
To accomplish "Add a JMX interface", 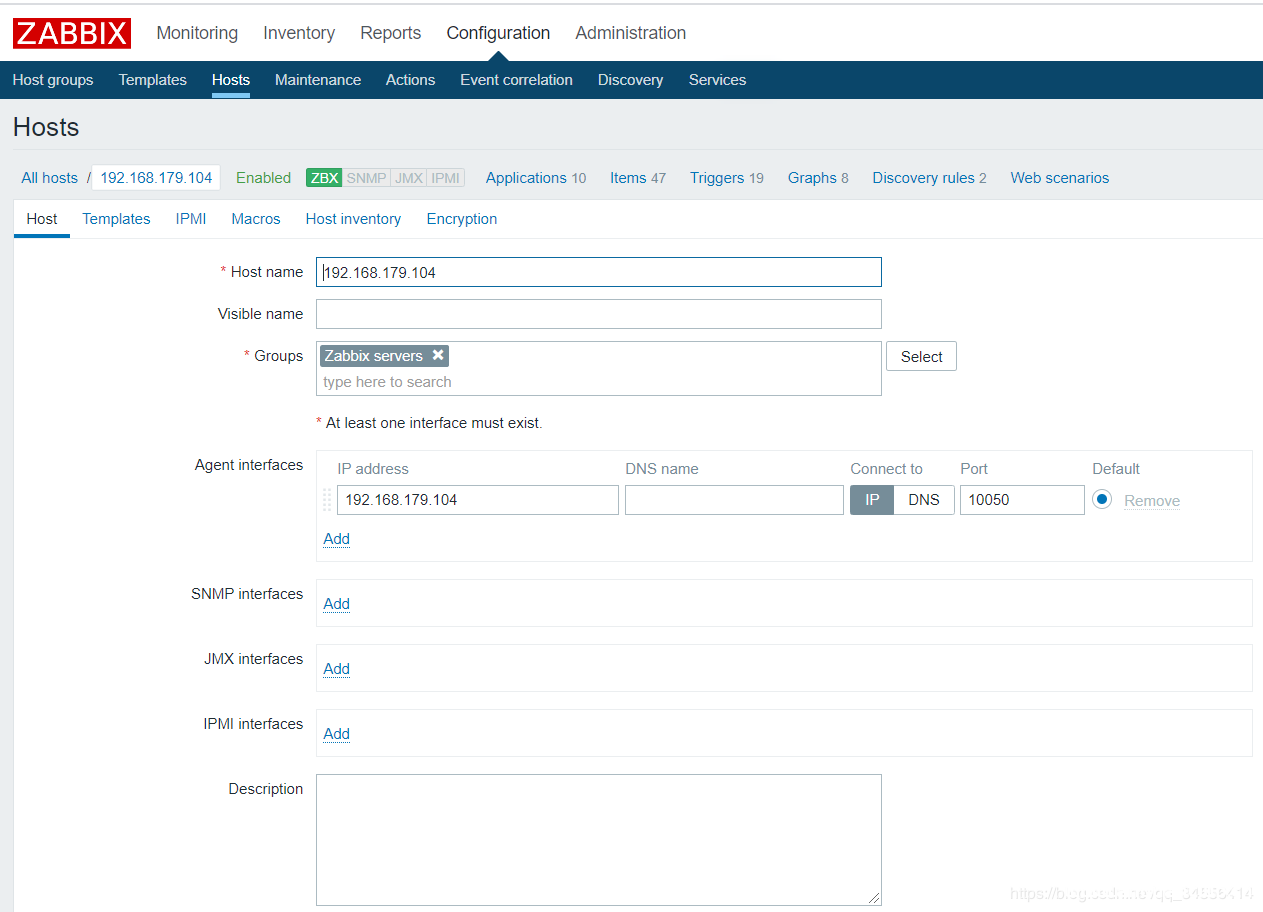I will click(336, 668).
